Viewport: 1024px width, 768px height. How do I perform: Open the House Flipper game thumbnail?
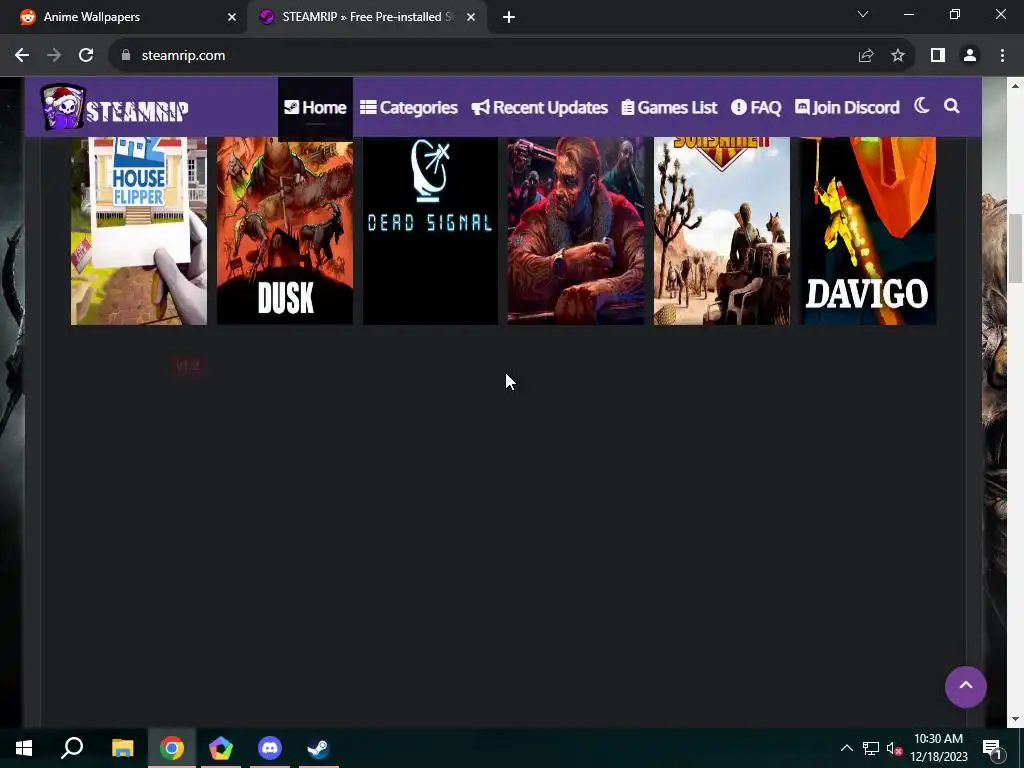[139, 231]
